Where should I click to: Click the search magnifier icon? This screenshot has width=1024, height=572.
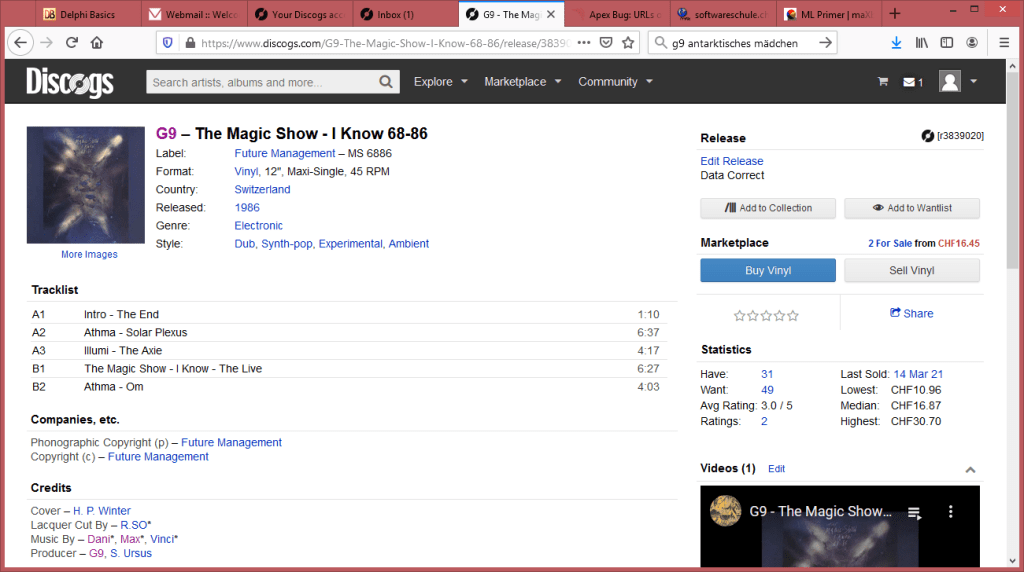[386, 82]
